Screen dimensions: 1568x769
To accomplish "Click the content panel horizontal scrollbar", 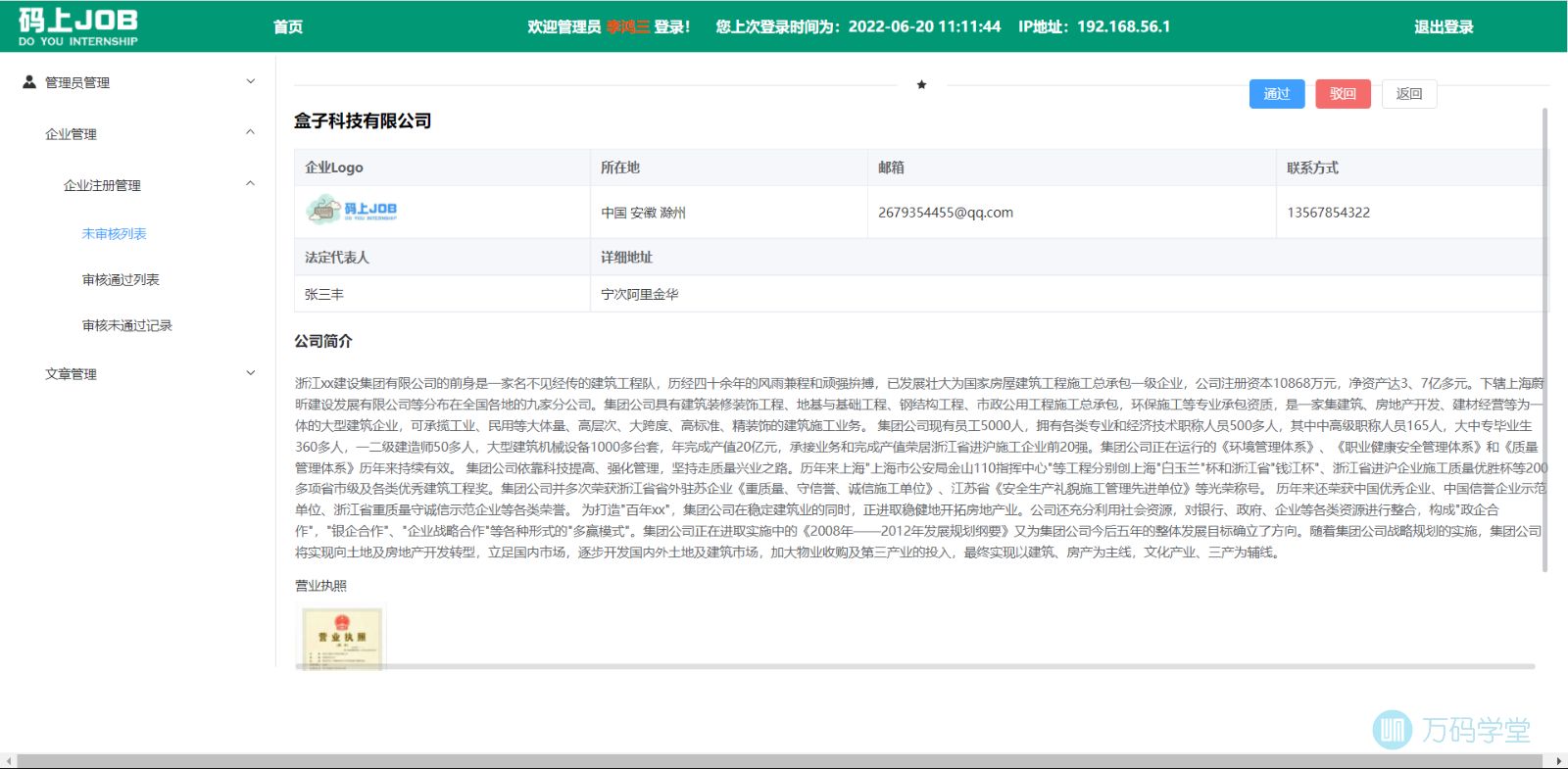I will 915,666.
